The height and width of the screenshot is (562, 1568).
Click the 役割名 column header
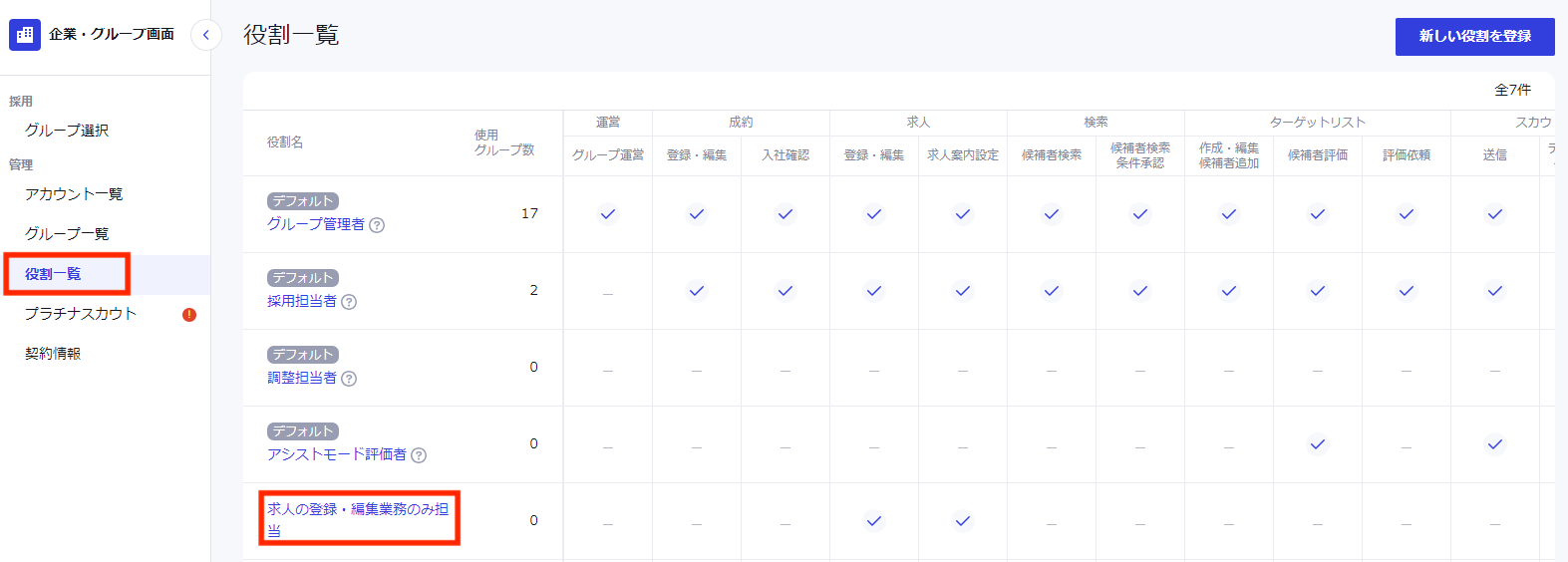[285, 142]
